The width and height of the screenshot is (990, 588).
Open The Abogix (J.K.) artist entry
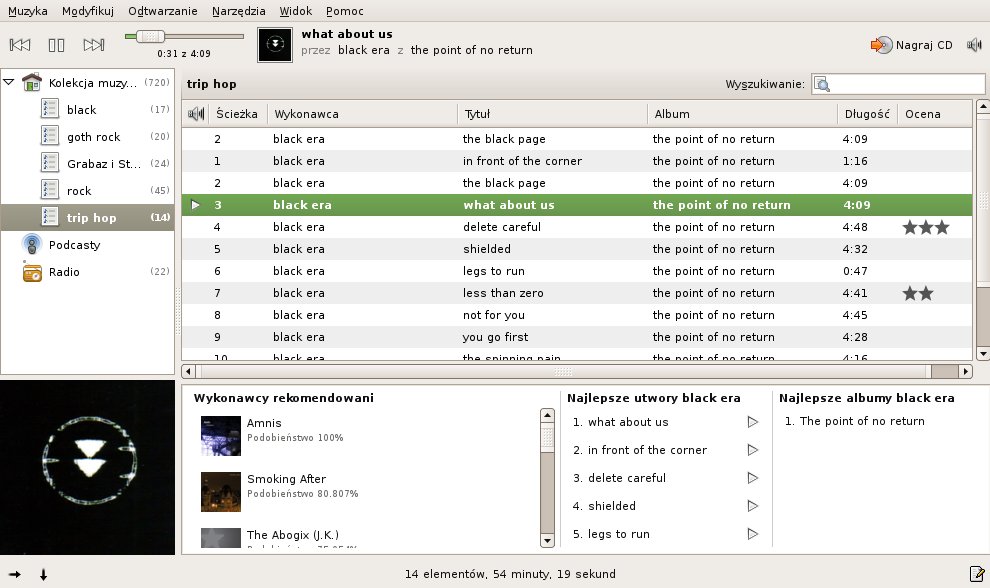point(293,535)
